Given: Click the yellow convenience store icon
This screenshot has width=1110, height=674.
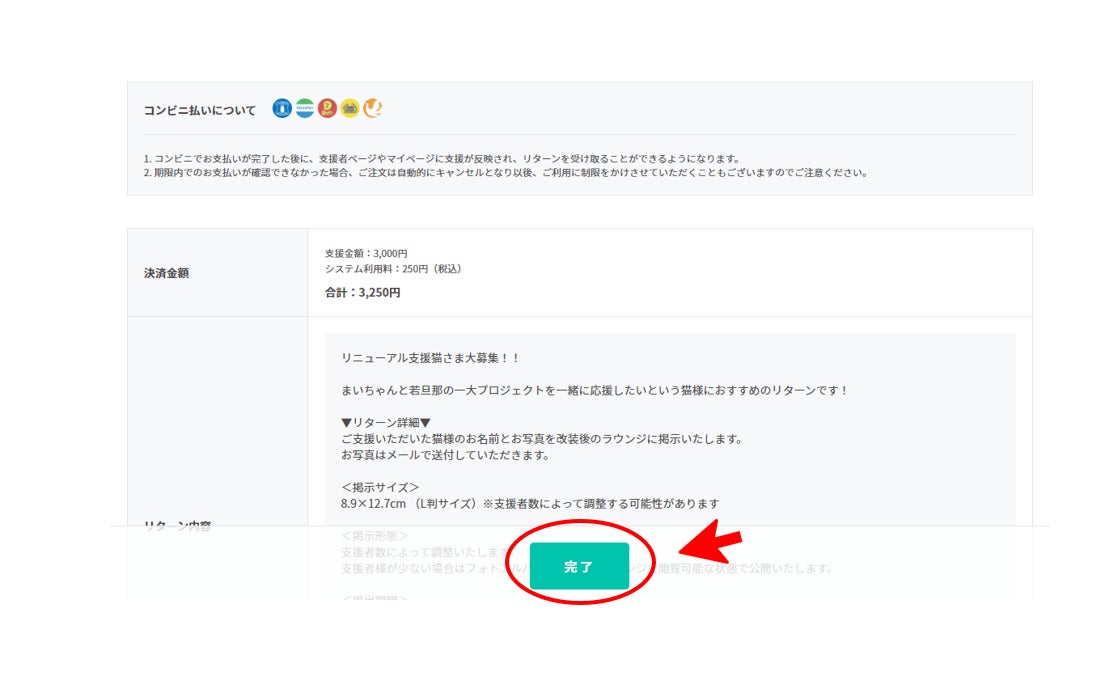Looking at the screenshot, I should pyautogui.click(x=349, y=109).
